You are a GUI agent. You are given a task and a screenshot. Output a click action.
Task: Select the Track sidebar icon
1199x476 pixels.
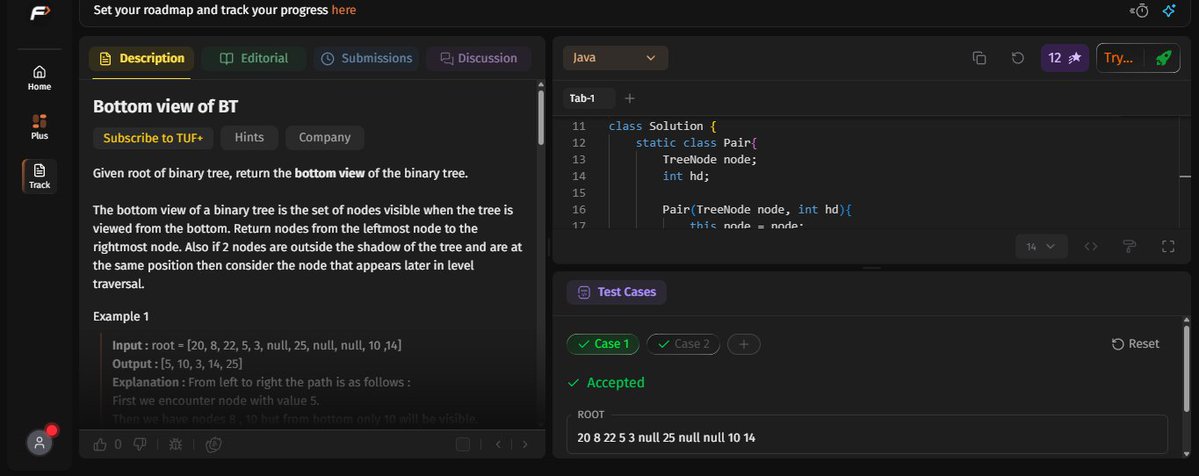39,177
